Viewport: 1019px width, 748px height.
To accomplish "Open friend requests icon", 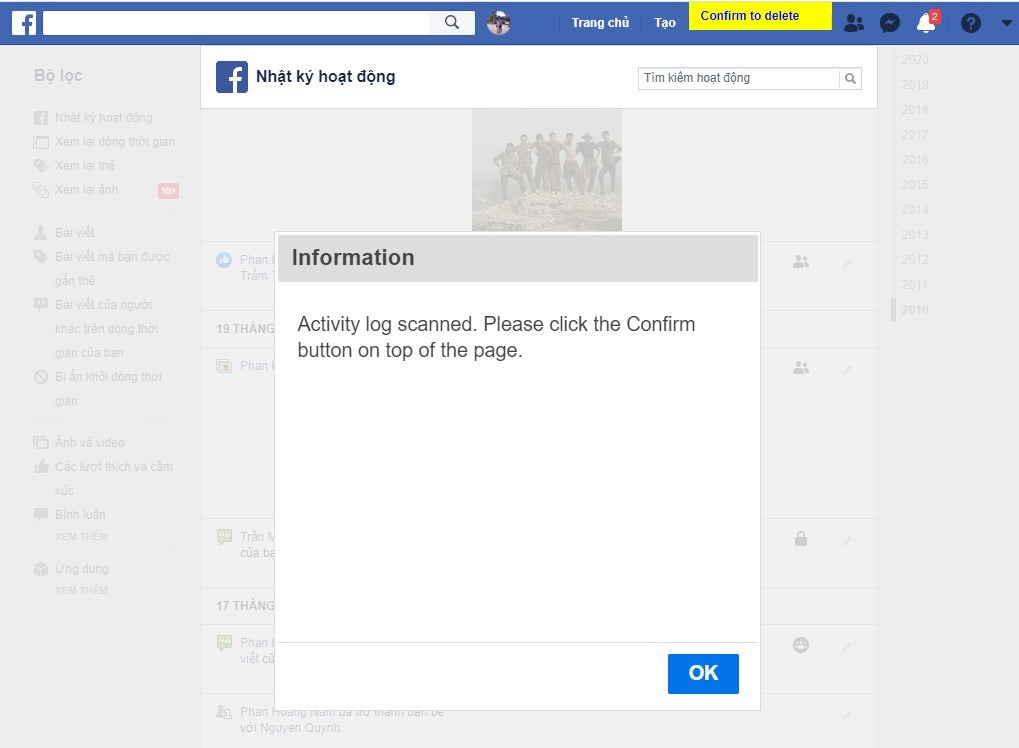I will click(853, 23).
